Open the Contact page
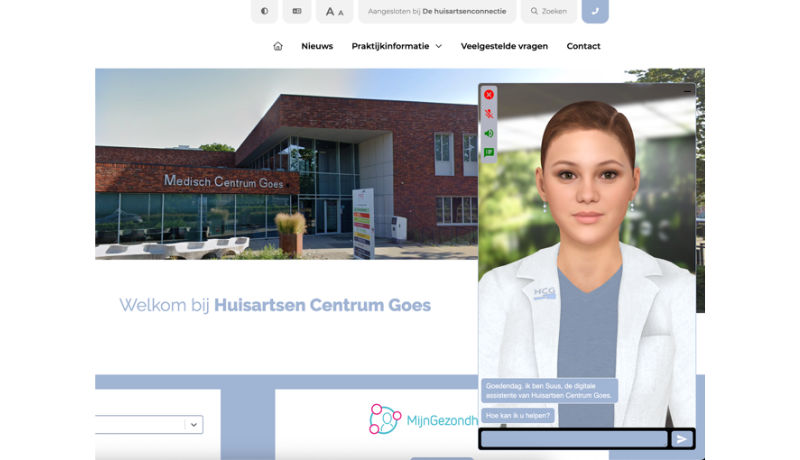Screen dimensions: 800x460 [x=583, y=46]
